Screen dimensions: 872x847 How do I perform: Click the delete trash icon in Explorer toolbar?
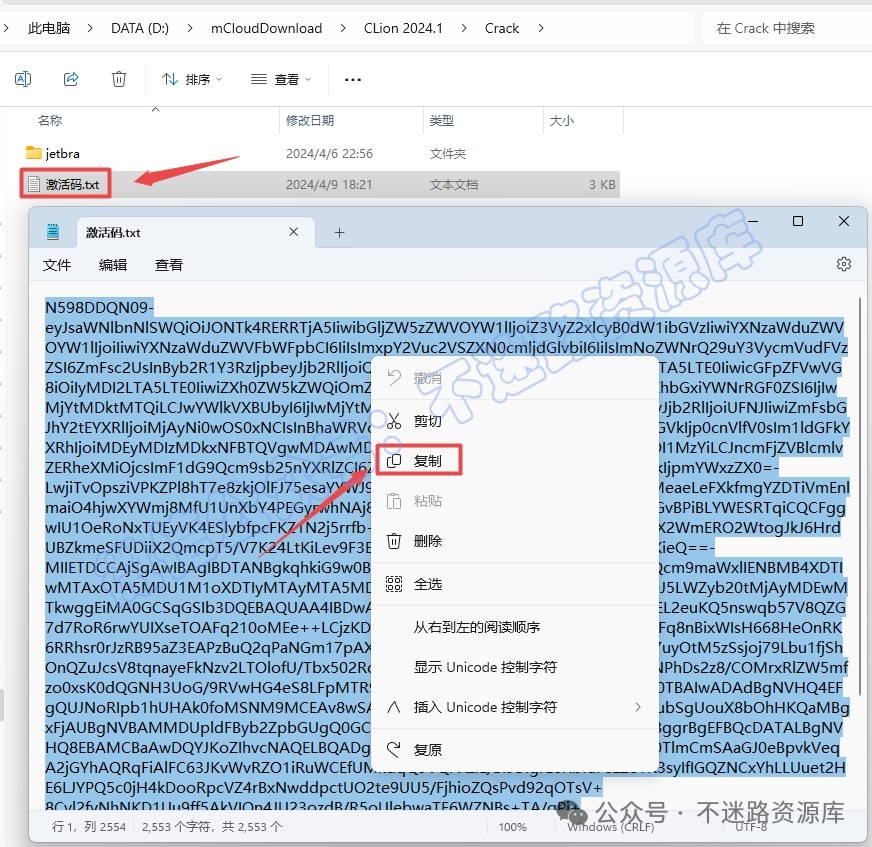click(118, 80)
